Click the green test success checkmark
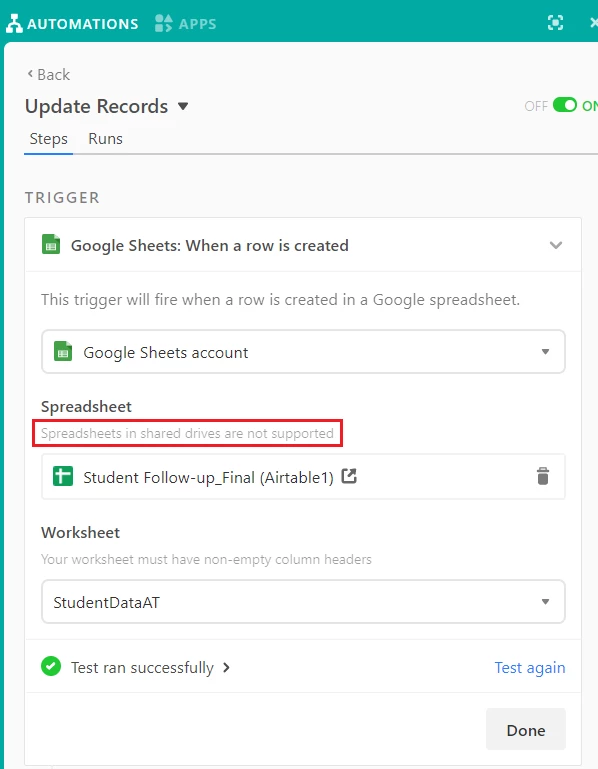 tap(51, 666)
